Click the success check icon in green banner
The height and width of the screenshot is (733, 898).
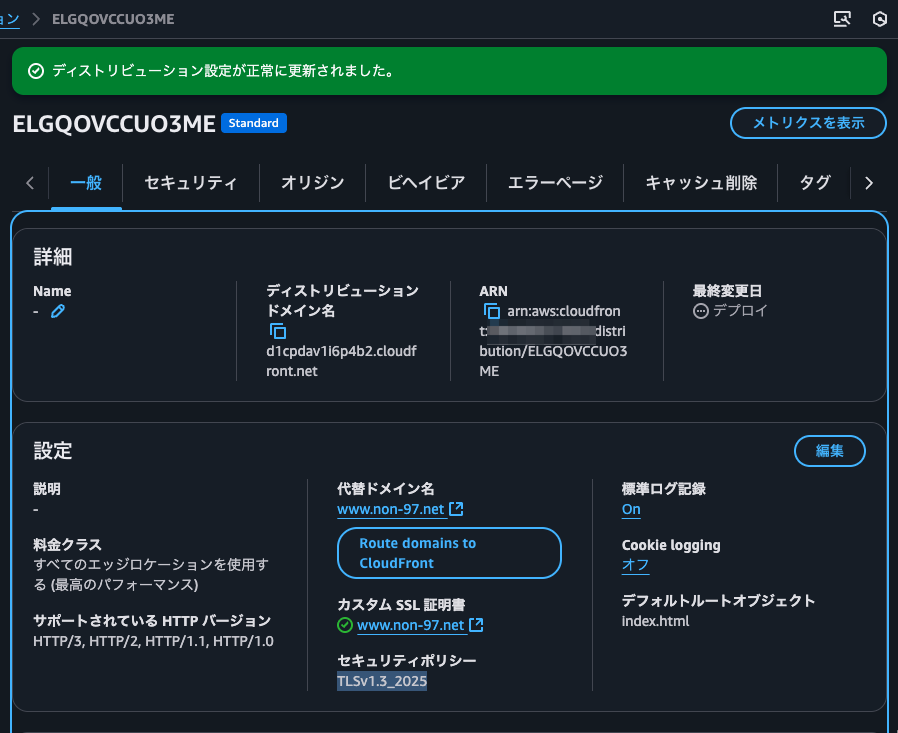(x=36, y=71)
